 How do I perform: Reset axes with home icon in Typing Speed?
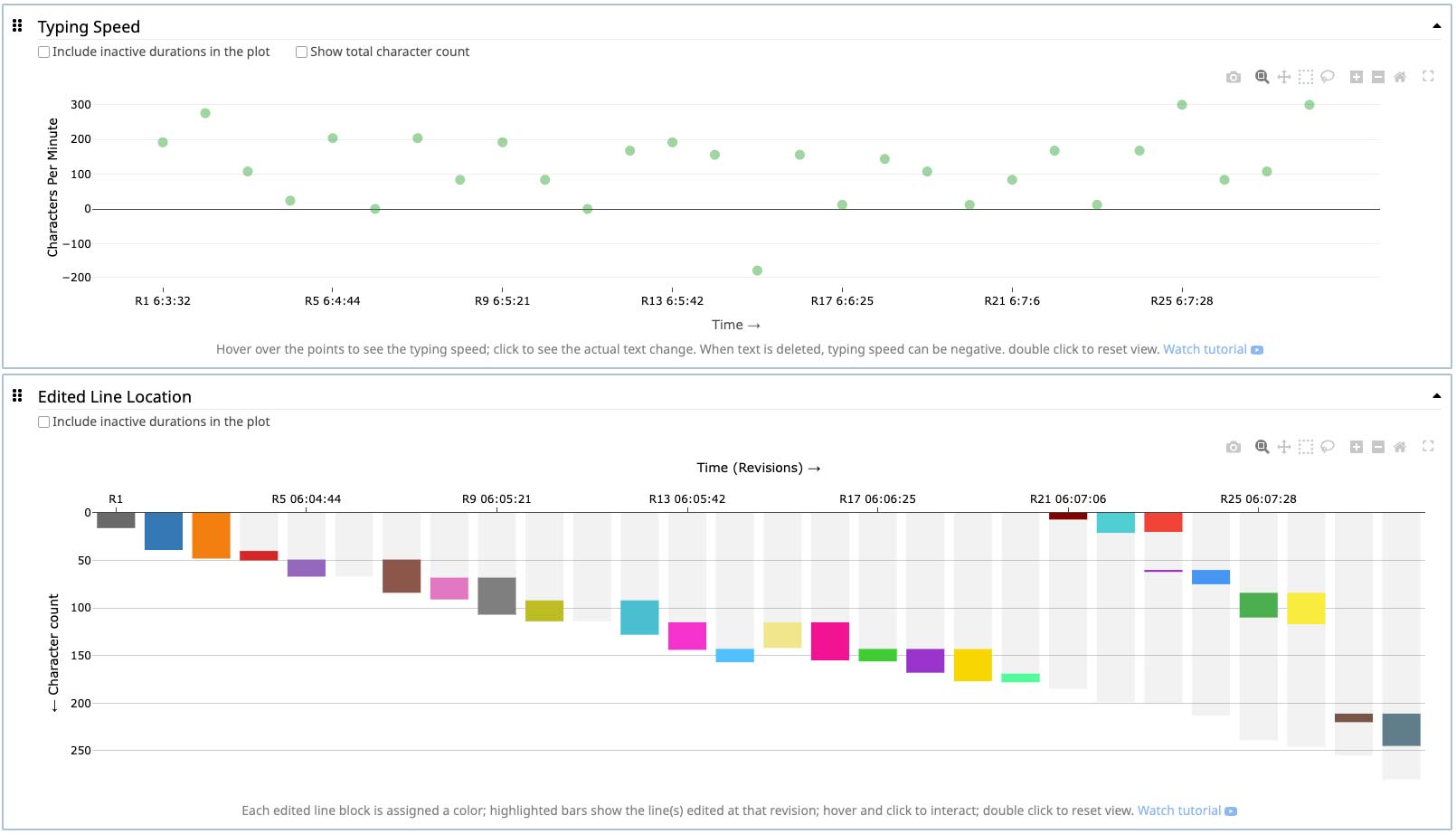pos(1399,77)
